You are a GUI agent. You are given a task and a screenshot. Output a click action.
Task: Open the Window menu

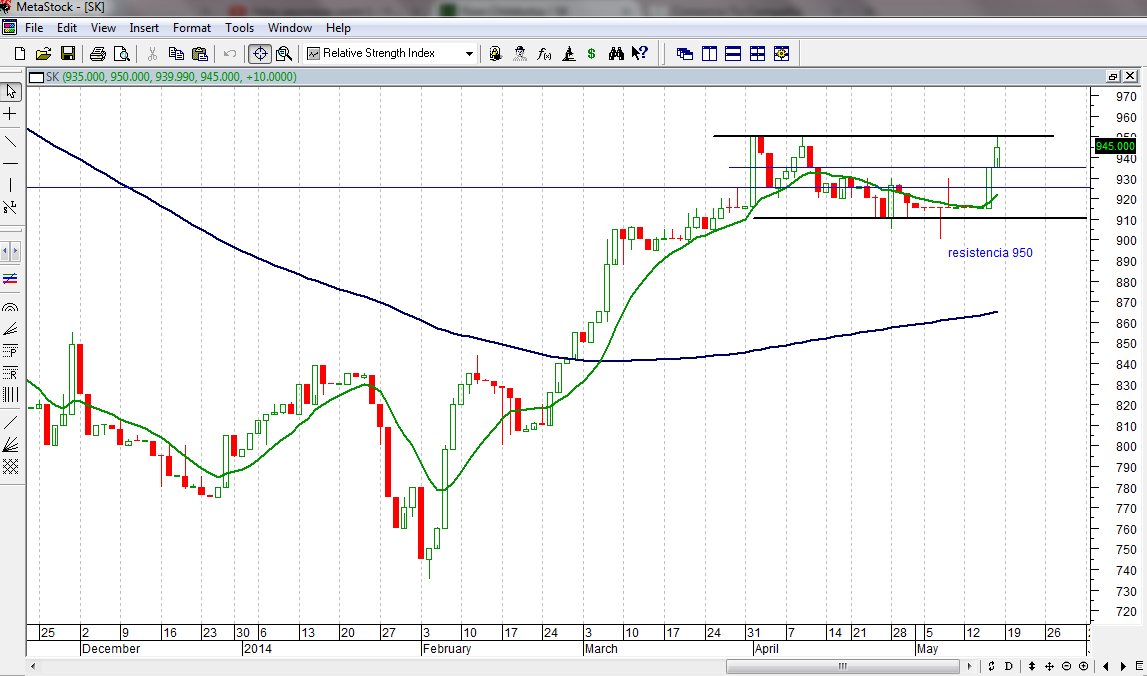[x=290, y=28]
